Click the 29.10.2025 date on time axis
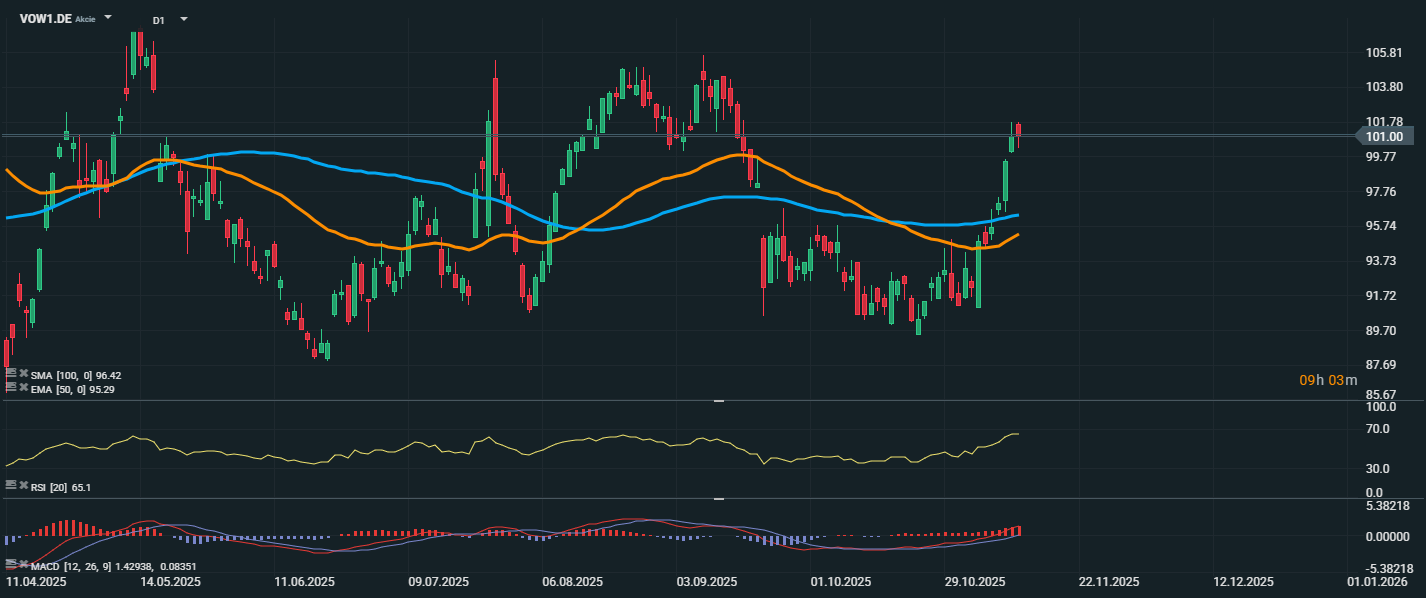1426x598 pixels. pyautogui.click(x=975, y=582)
